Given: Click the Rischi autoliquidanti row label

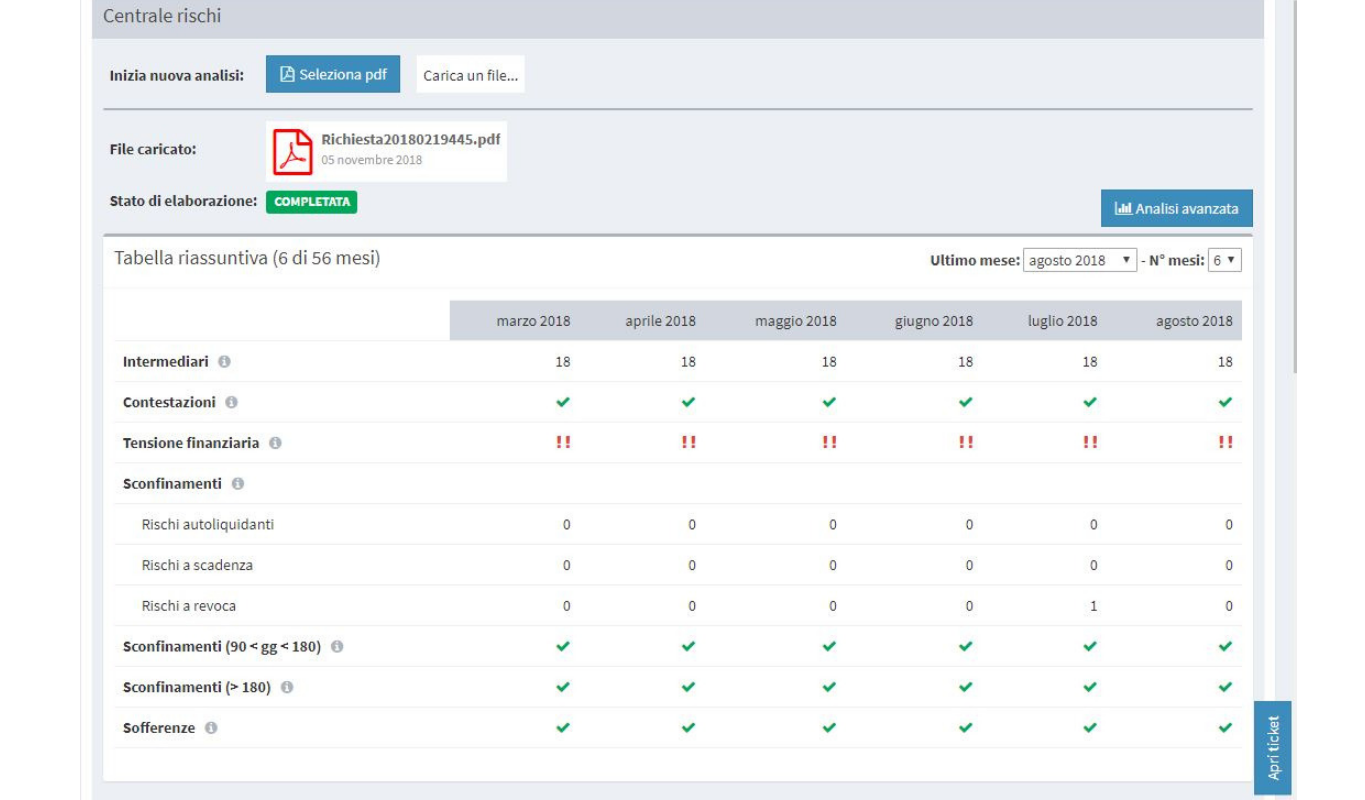Looking at the screenshot, I should click(208, 525).
